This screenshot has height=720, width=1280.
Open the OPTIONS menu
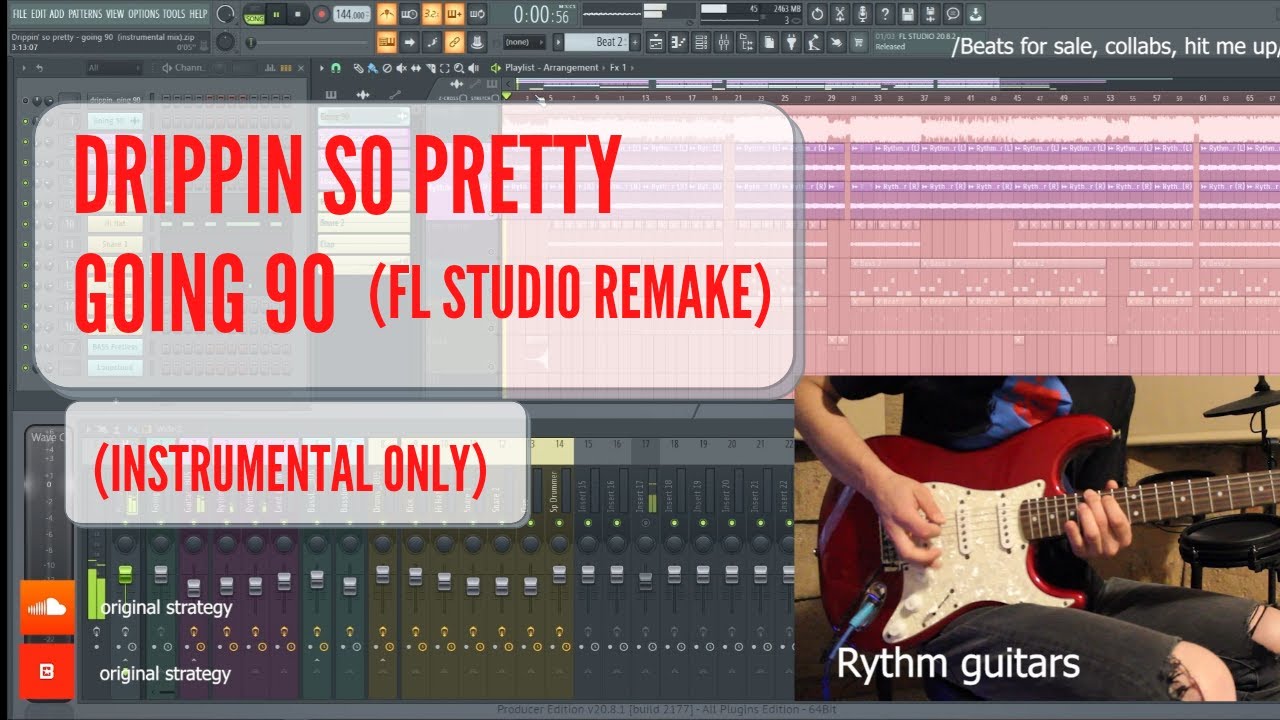click(144, 14)
